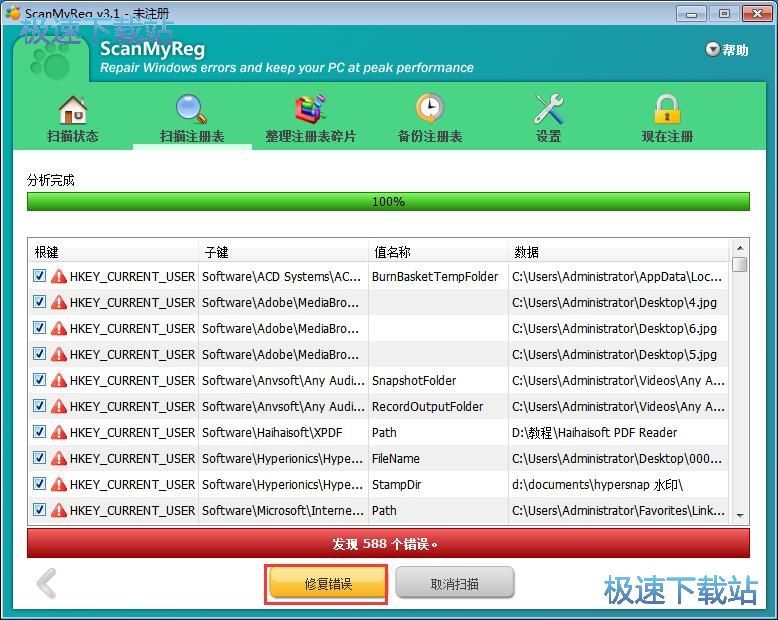Select the StampDir value name cell

tap(439, 485)
